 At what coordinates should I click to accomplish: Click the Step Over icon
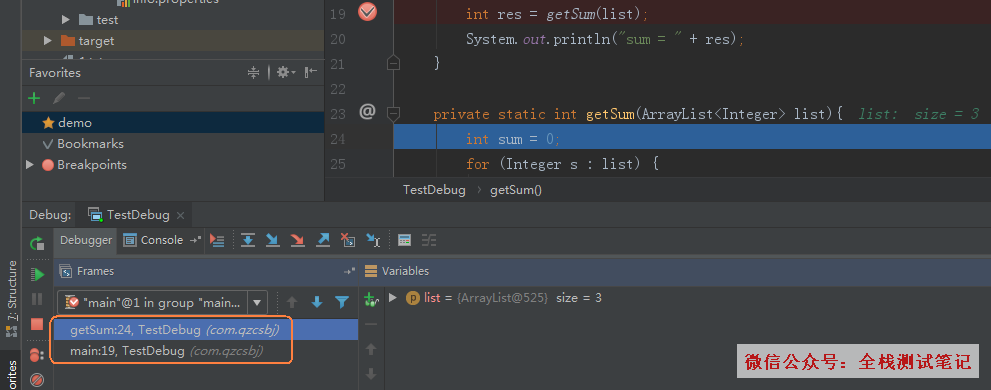248,240
